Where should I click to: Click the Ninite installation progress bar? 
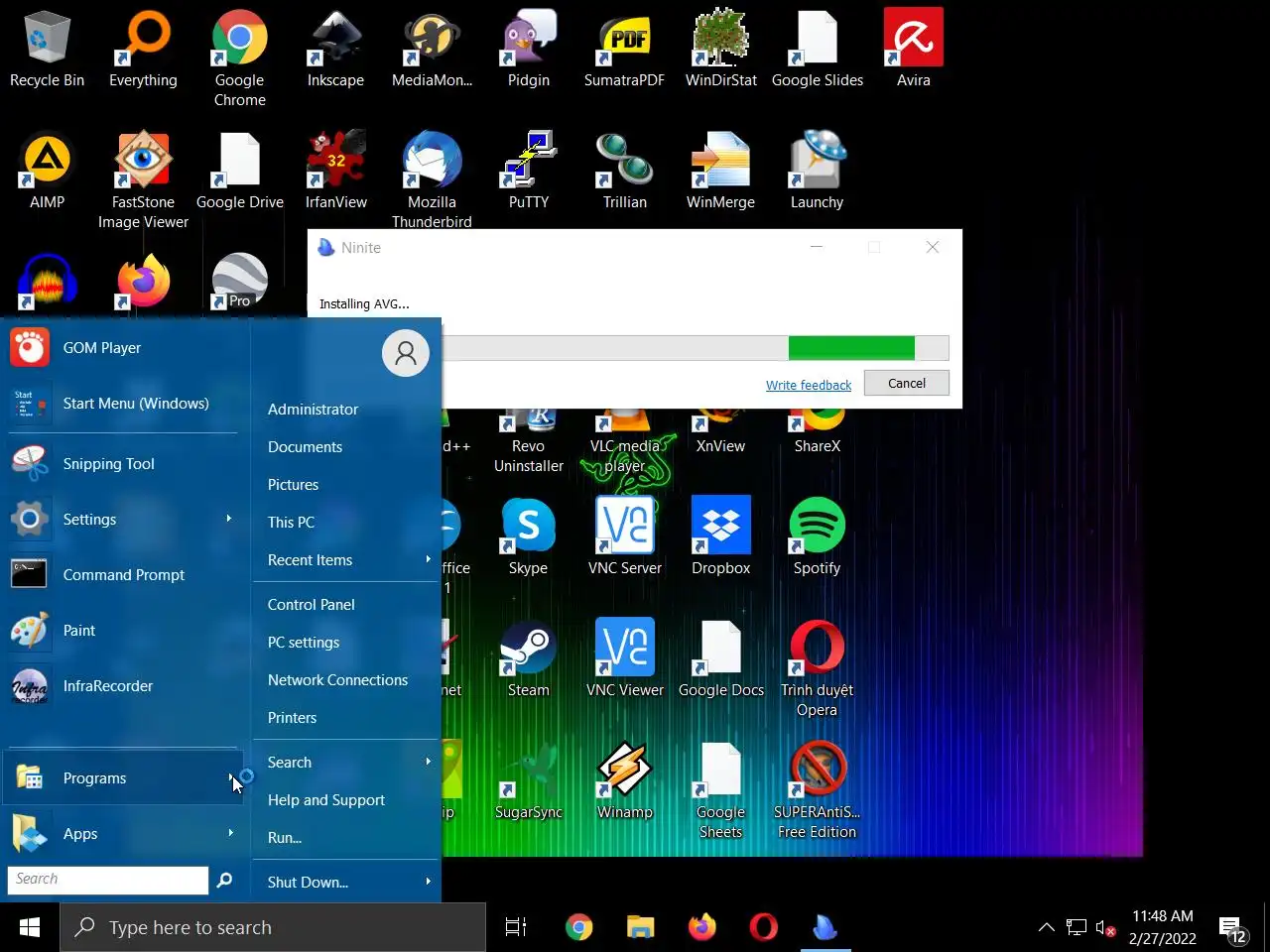696,348
